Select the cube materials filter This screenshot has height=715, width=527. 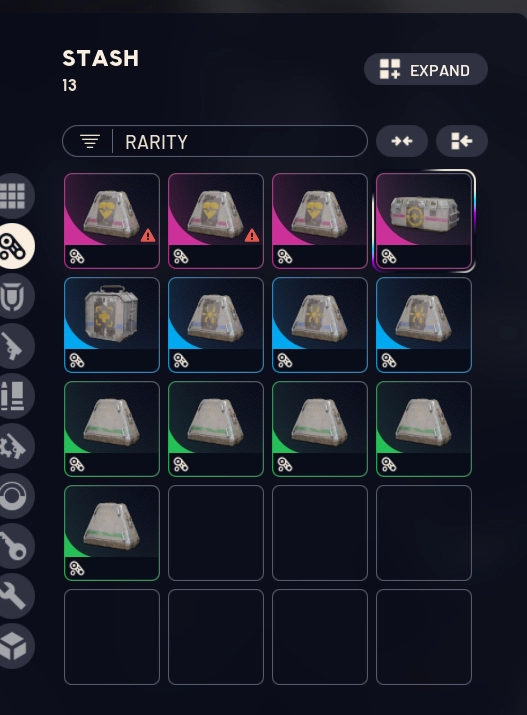tap(13, 646)
